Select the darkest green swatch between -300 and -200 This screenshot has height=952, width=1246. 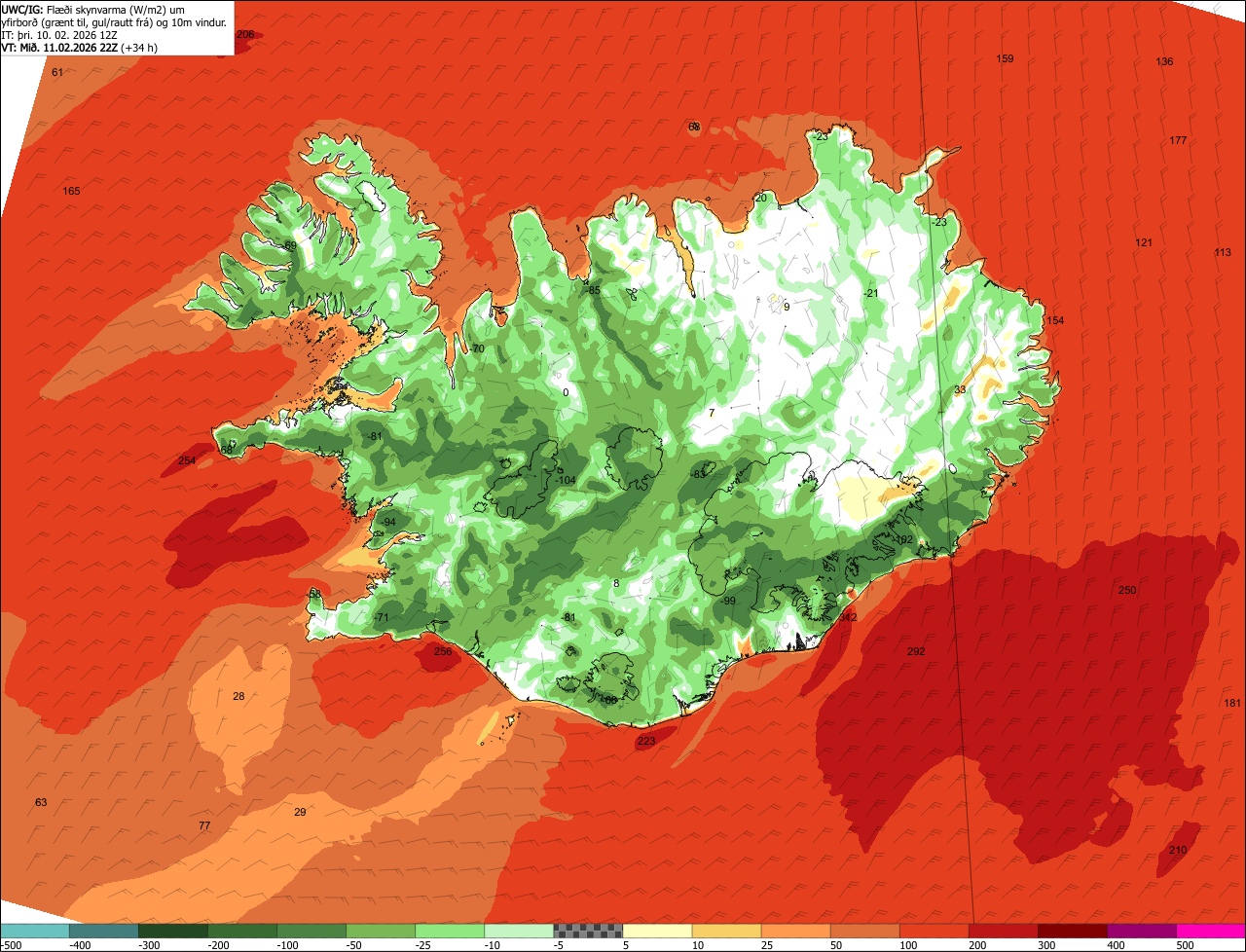[173, 931]
